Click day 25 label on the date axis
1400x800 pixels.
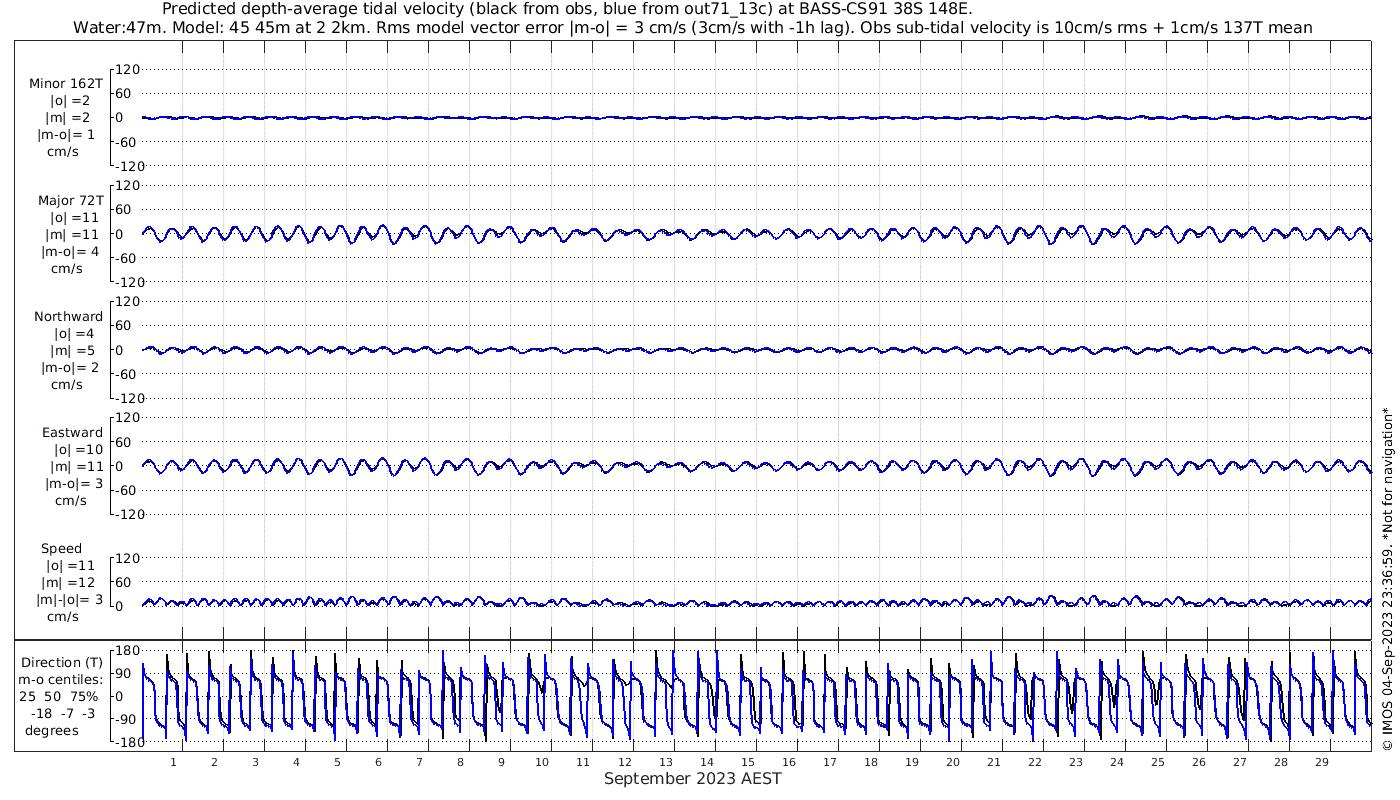coord(1157,762)
